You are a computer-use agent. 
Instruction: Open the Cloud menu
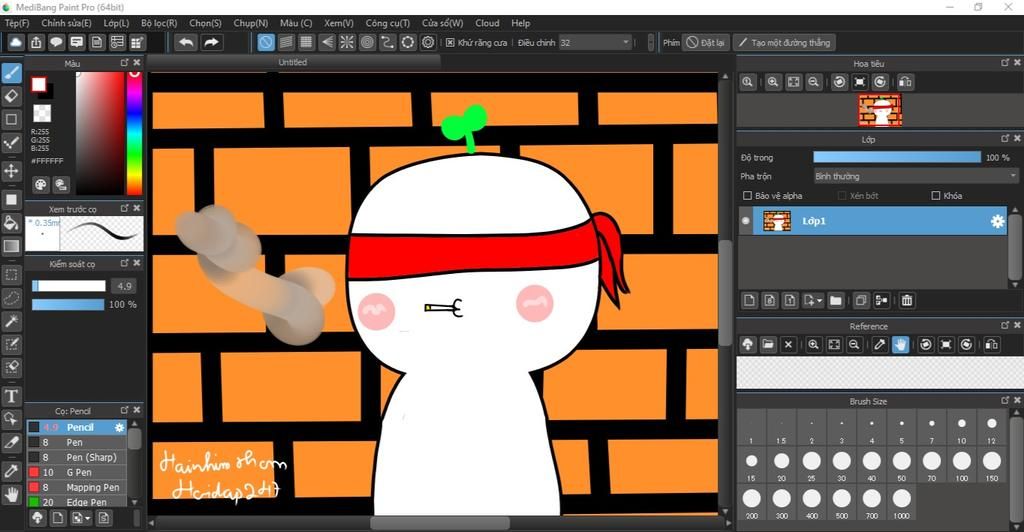point(487,23)
